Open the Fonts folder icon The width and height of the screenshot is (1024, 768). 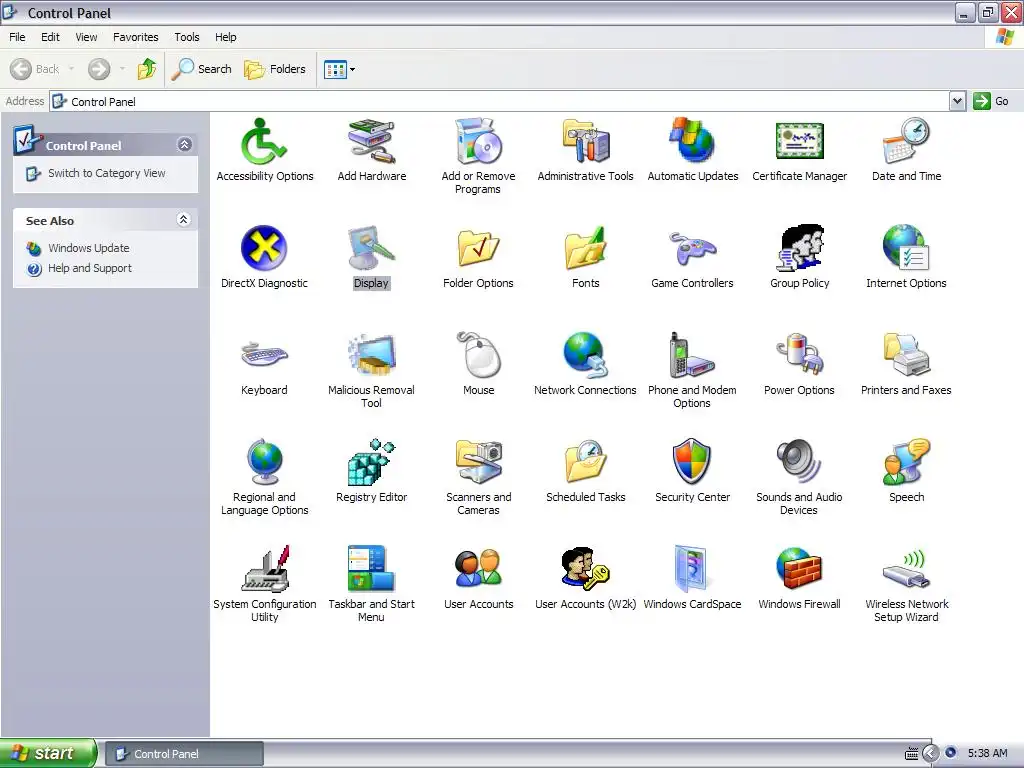point(585,248)
